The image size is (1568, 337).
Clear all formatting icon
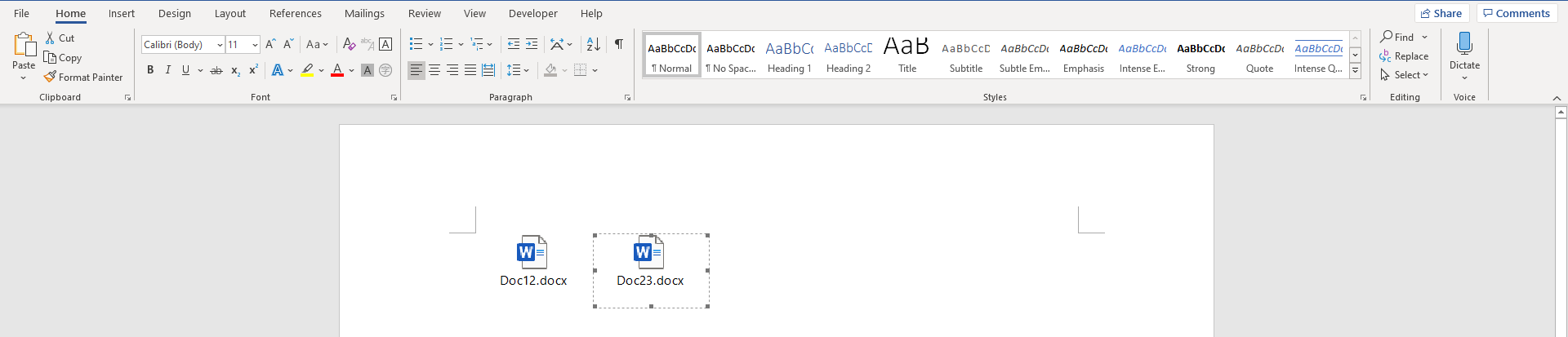coord(349,45)
